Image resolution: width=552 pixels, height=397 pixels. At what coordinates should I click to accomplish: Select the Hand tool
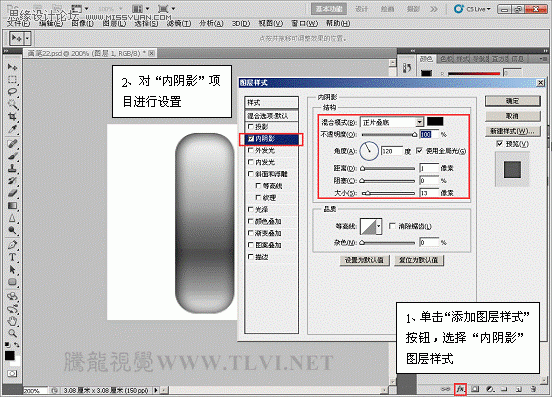12,321
